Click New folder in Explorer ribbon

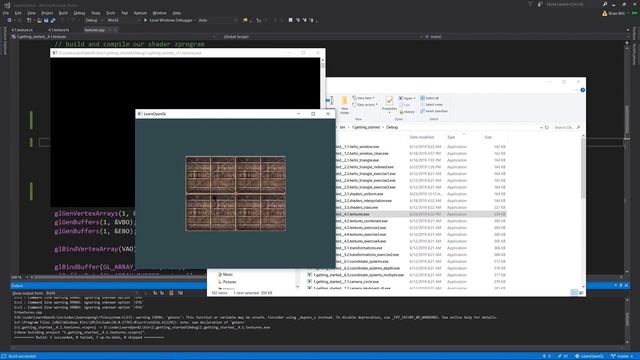pos(344,105)
